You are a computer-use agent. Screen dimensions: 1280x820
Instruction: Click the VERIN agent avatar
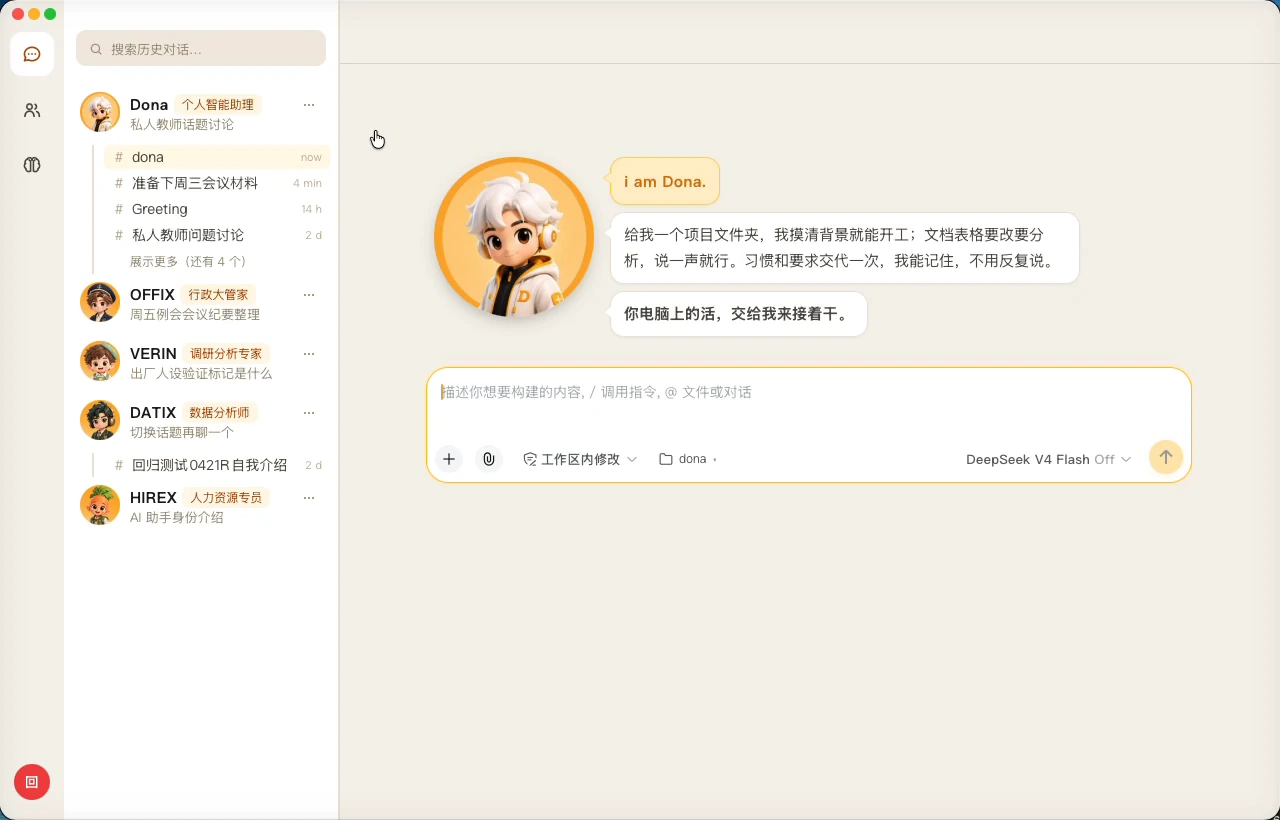click(x=100, y=361)
